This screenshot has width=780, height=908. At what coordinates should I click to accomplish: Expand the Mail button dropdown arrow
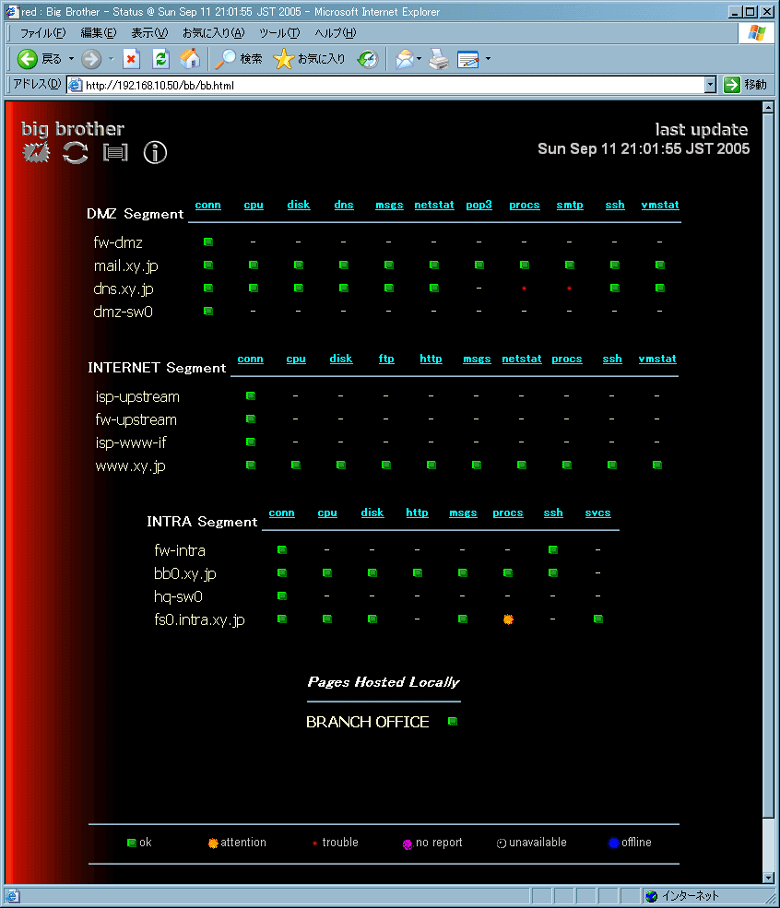tap(419, 58)
